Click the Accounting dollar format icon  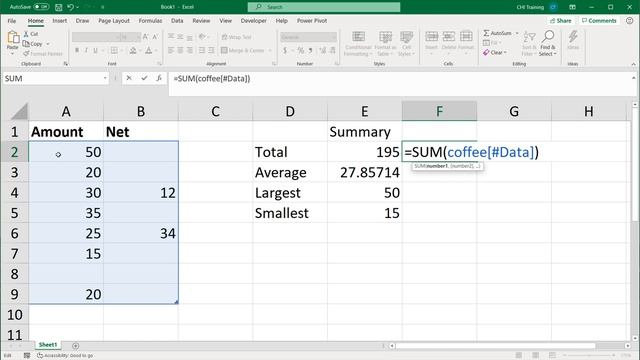pyautogui.click(x=285, y=50)
